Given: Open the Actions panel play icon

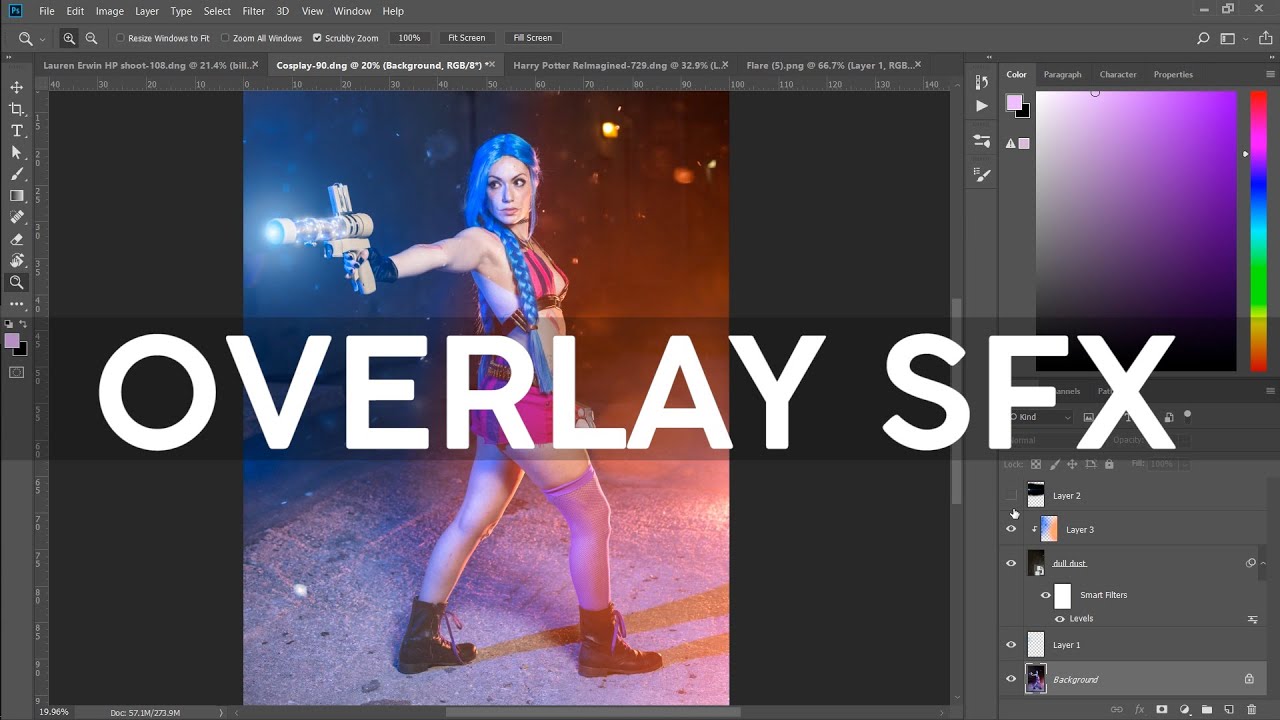Looking at the screenshot, I should click(982, 105).
